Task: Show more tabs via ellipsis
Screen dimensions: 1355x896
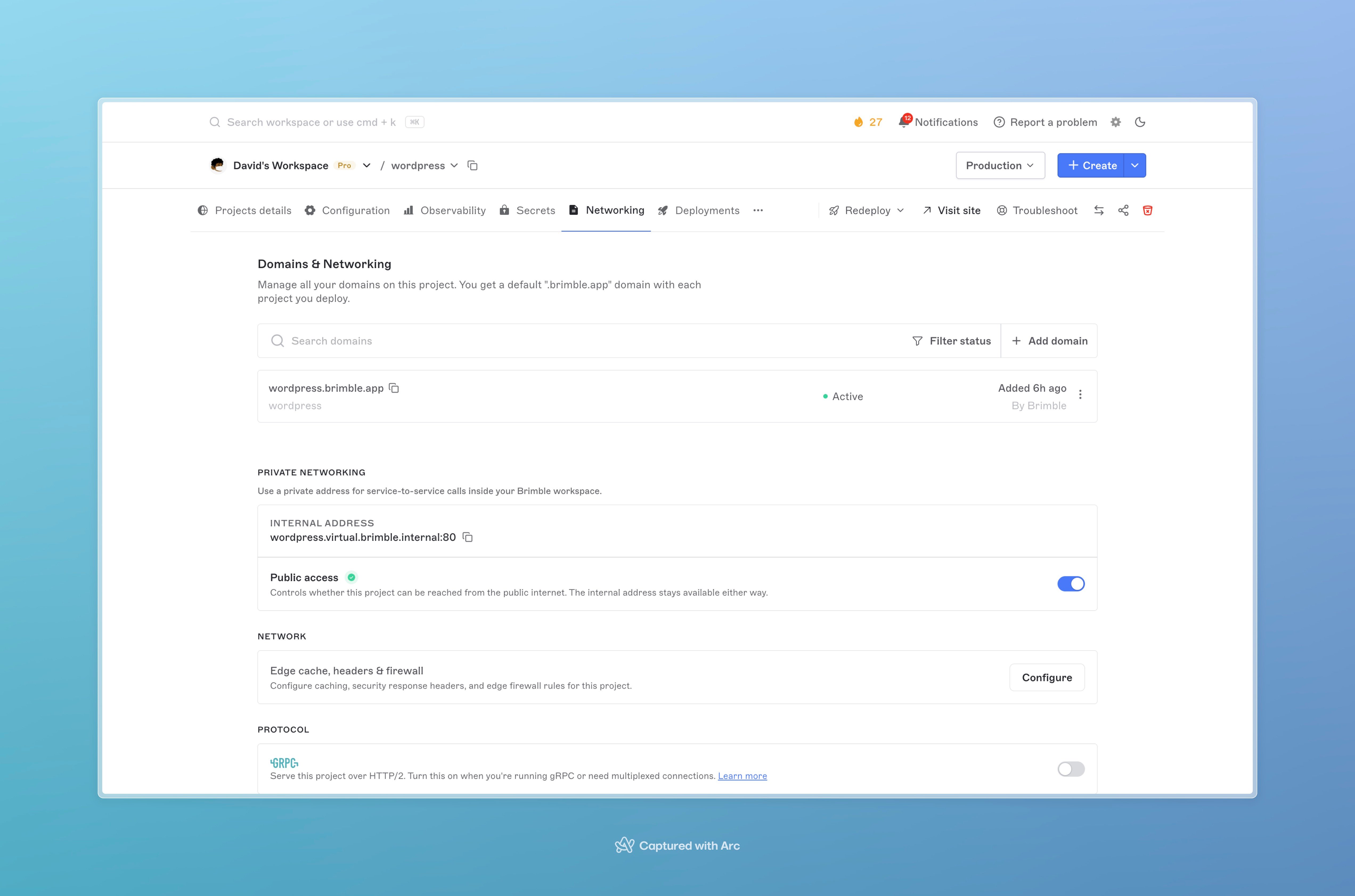Action: point(758,210)
